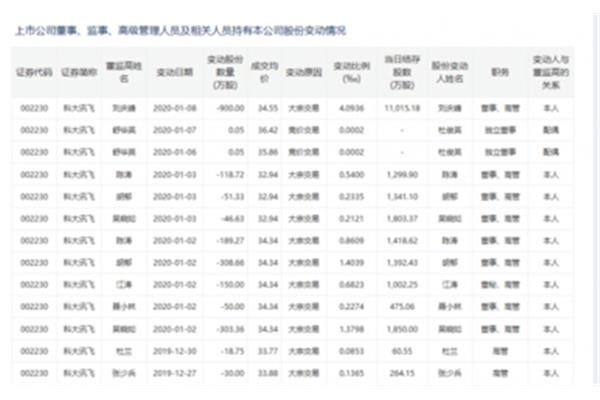Click the 证券简称 column header
The width and height of the screenshot is (600, 400).
point(79,72)
